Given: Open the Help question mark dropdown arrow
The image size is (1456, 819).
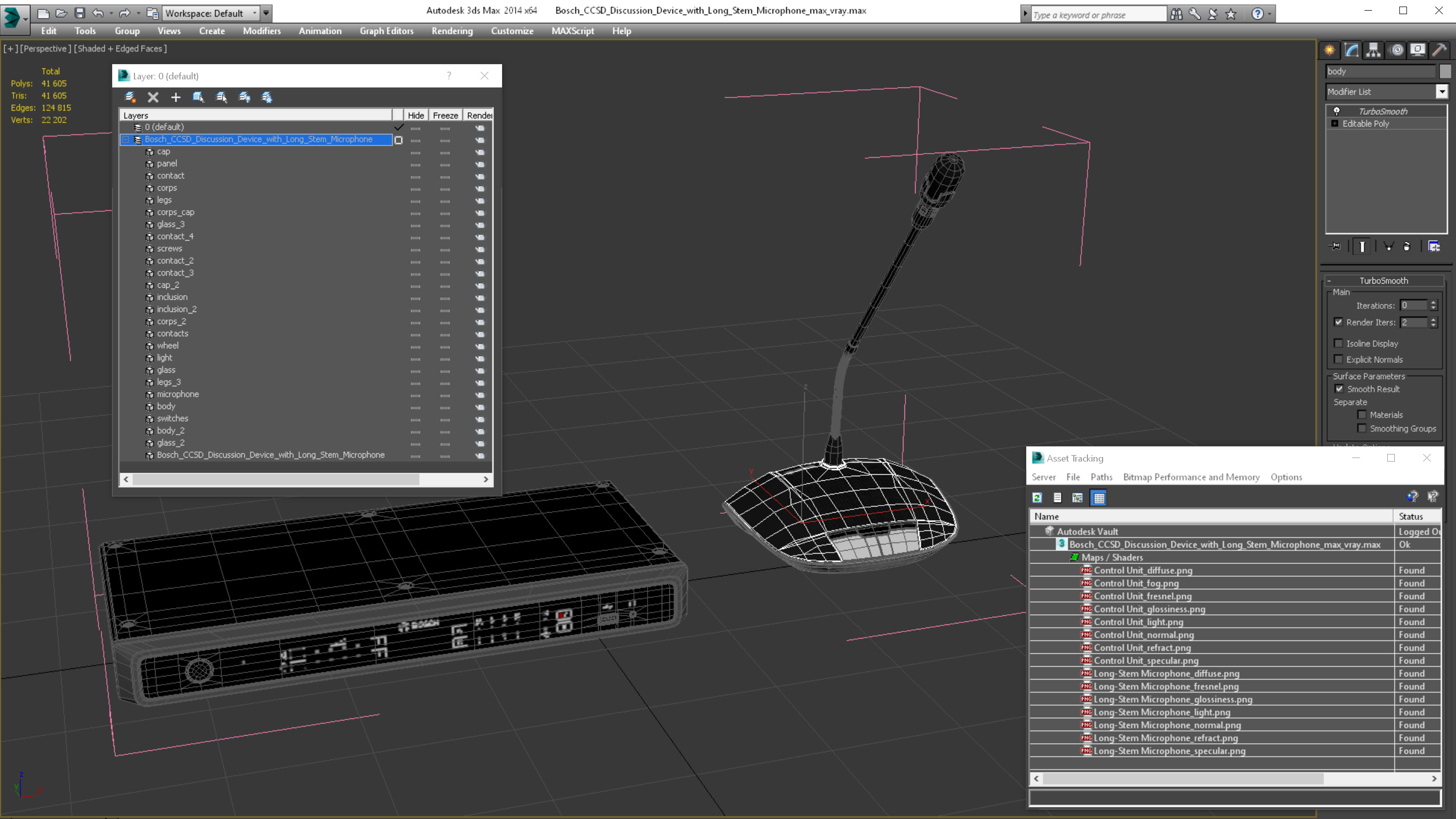Looking at the screenshot, I should pos(1270,14).
